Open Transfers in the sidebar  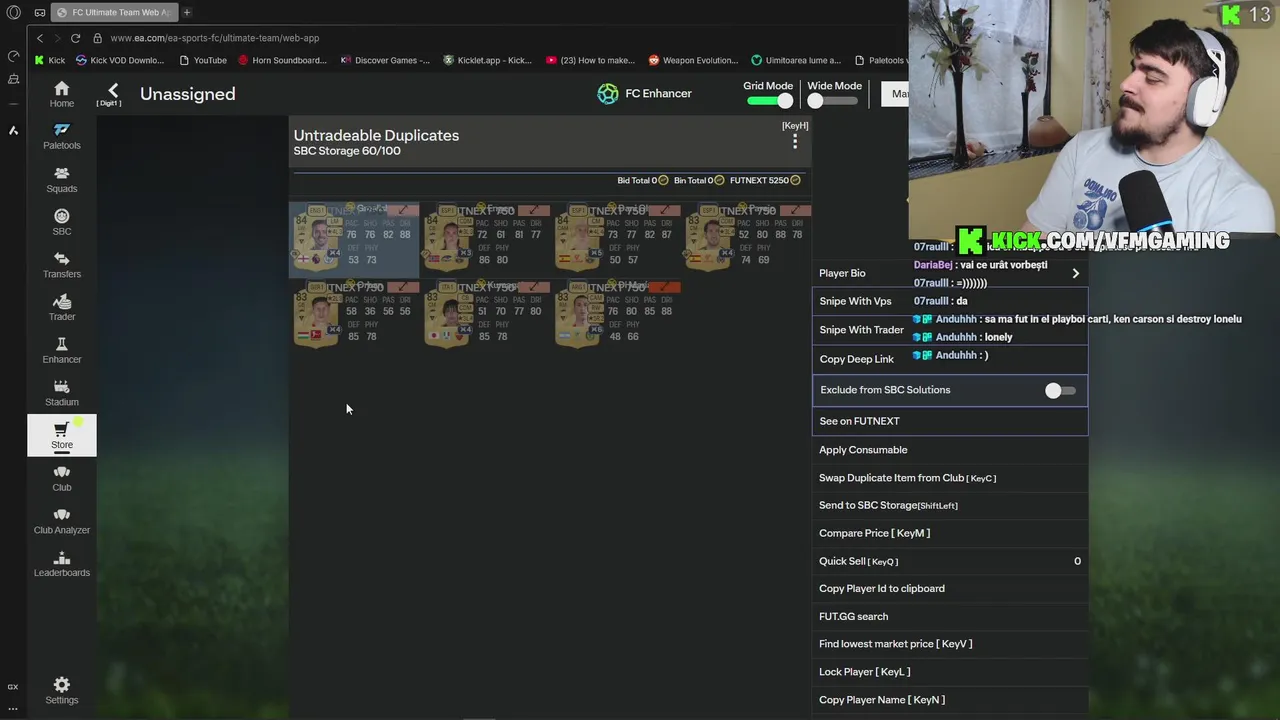point(62,265)
